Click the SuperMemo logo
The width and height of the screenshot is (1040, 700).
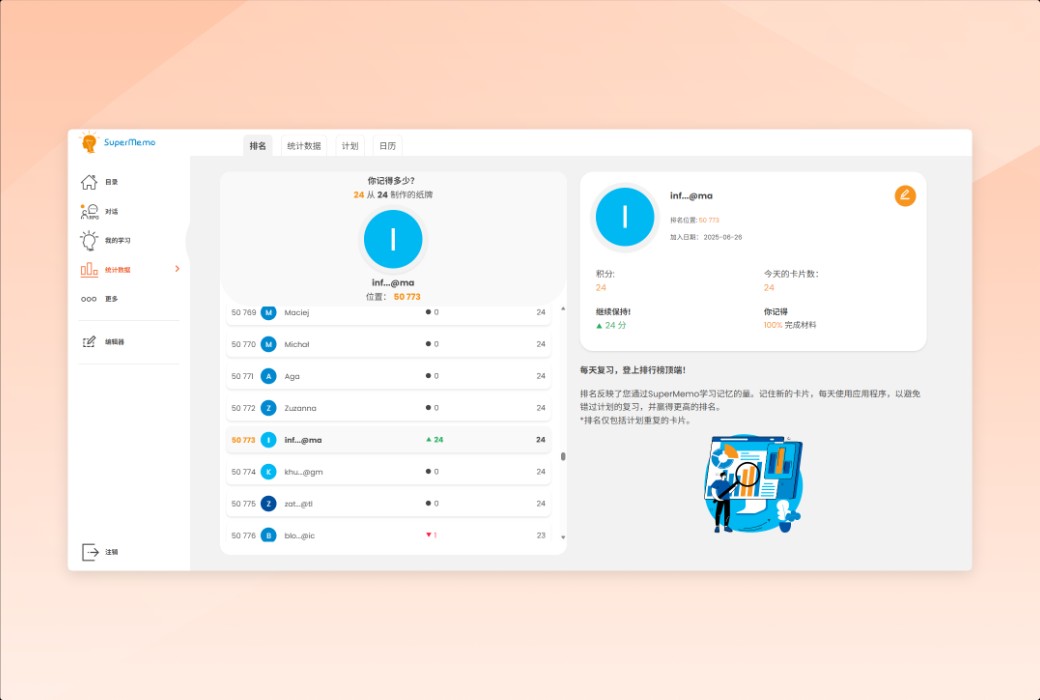(118, 143)
